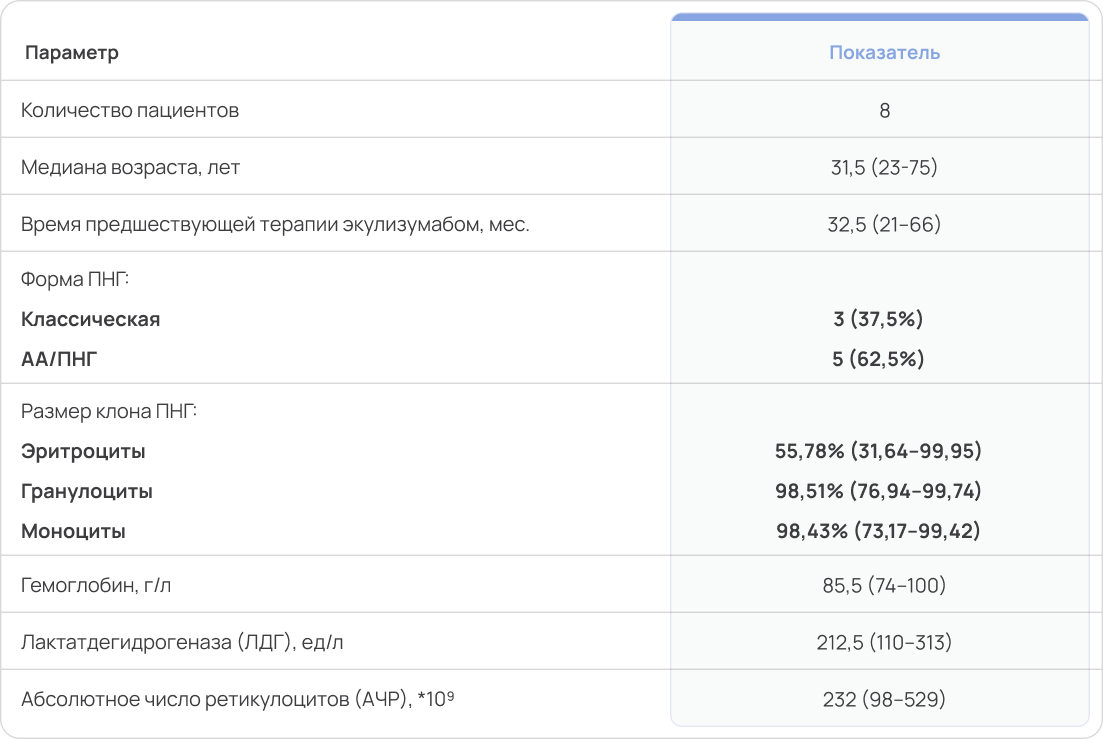This screenshot has height=739, width=1103.
Task: Click the "Размер клона ПНГ:" section label
Action: tap(109, 411)
